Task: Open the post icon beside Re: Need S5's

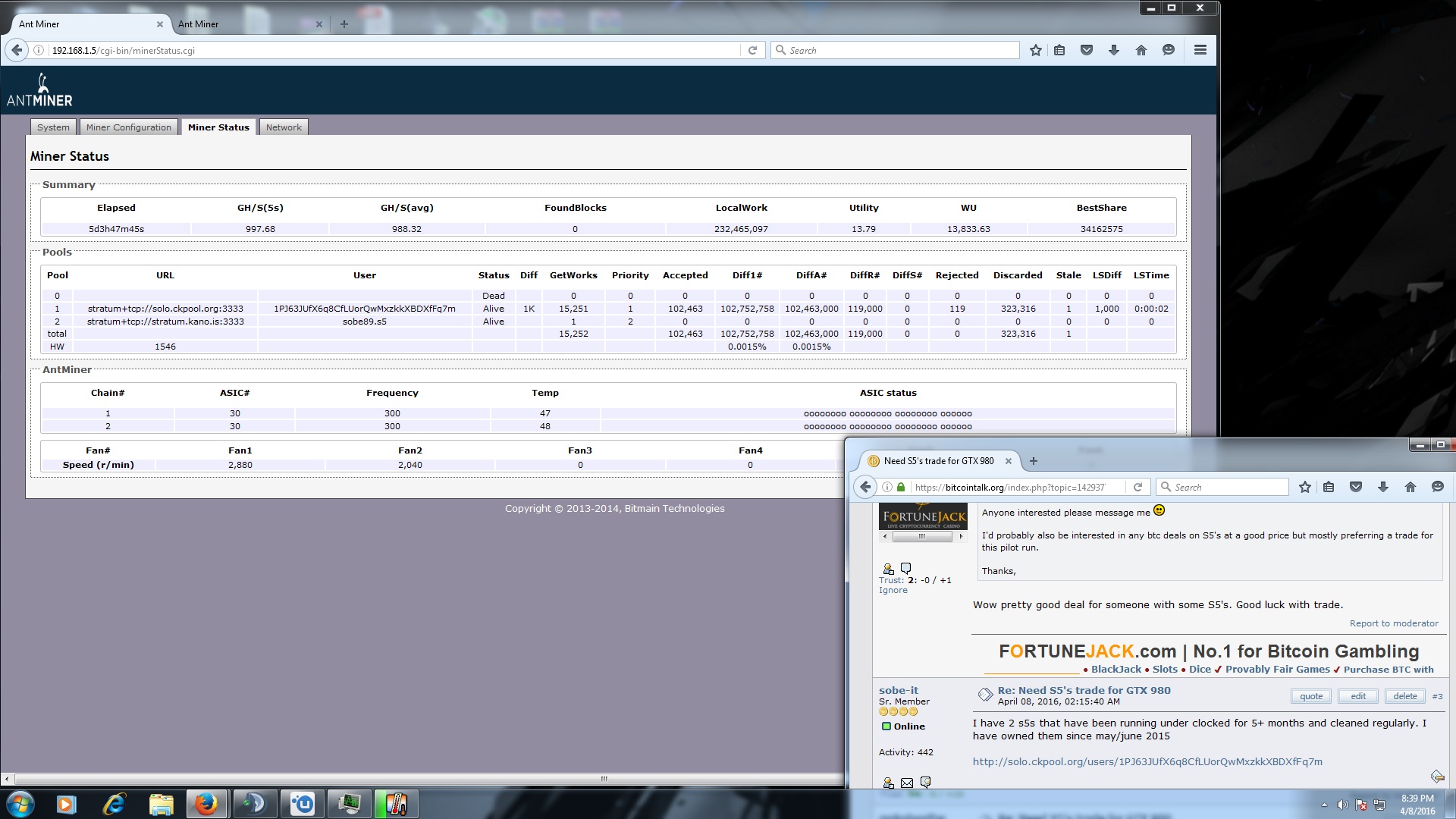Action: 985,695
